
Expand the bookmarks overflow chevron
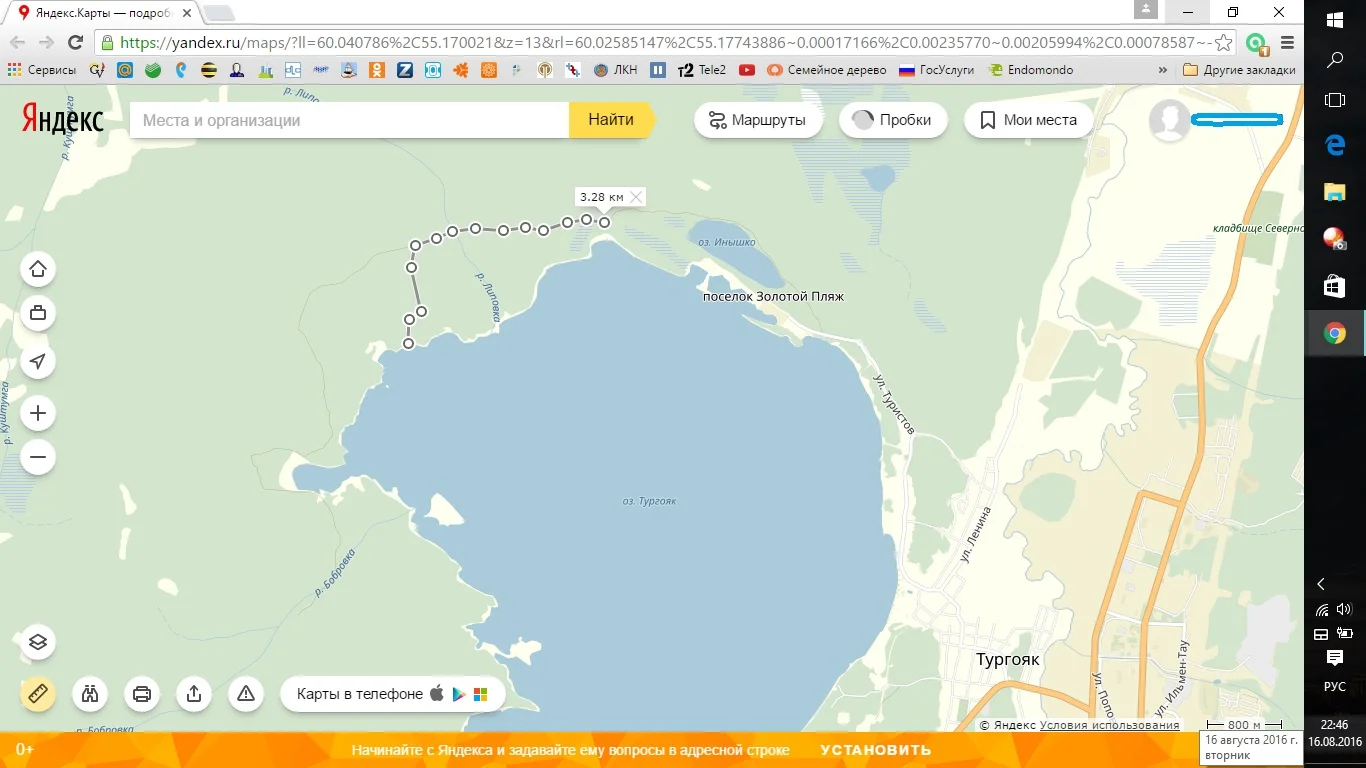point(1162,70)
